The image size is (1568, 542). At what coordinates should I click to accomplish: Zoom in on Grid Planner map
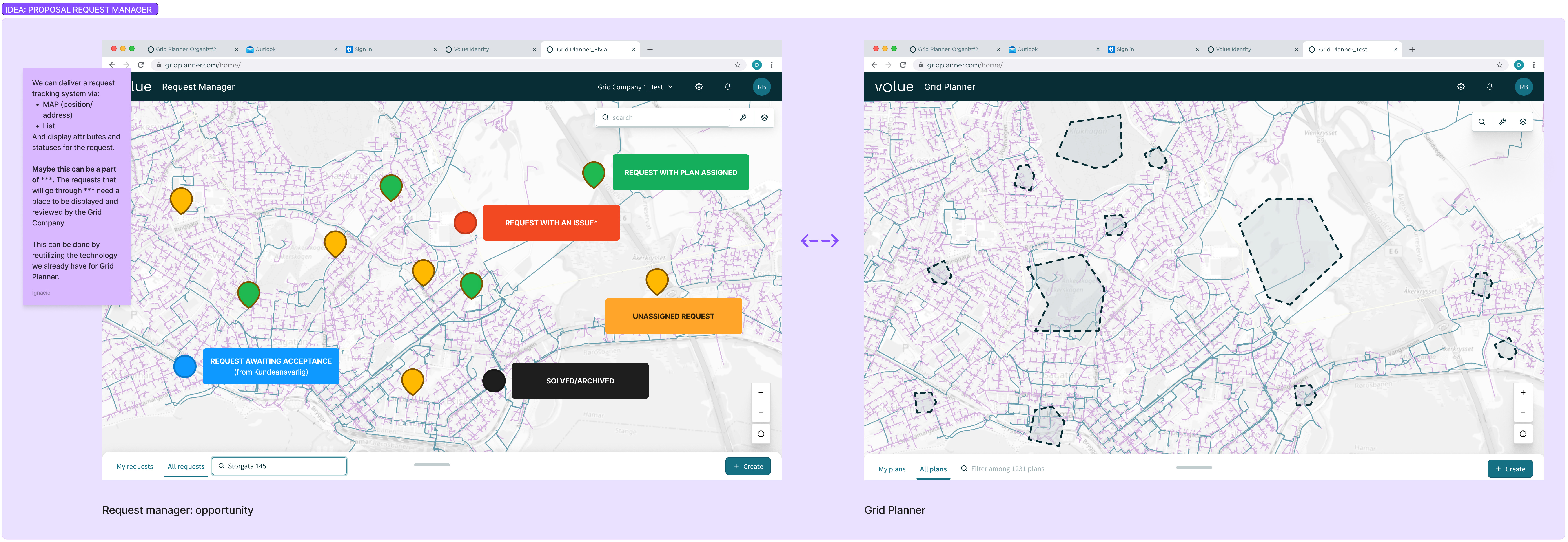[x=1523, y=392]
